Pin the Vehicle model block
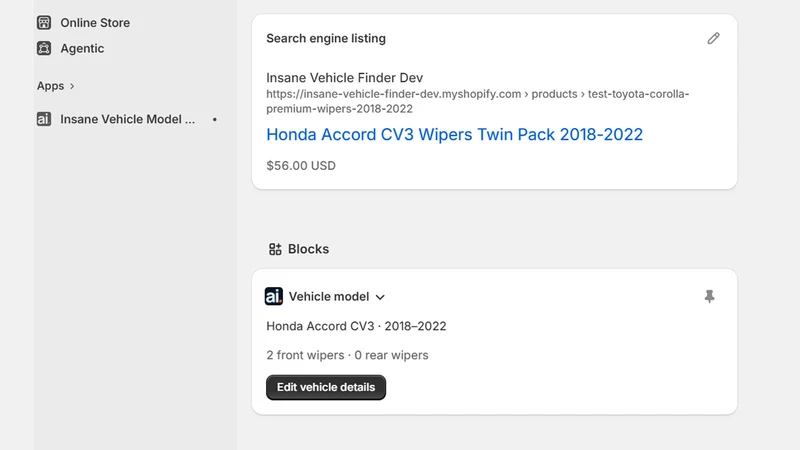Viewport: 800px width, 450px height. coord(709,296)
